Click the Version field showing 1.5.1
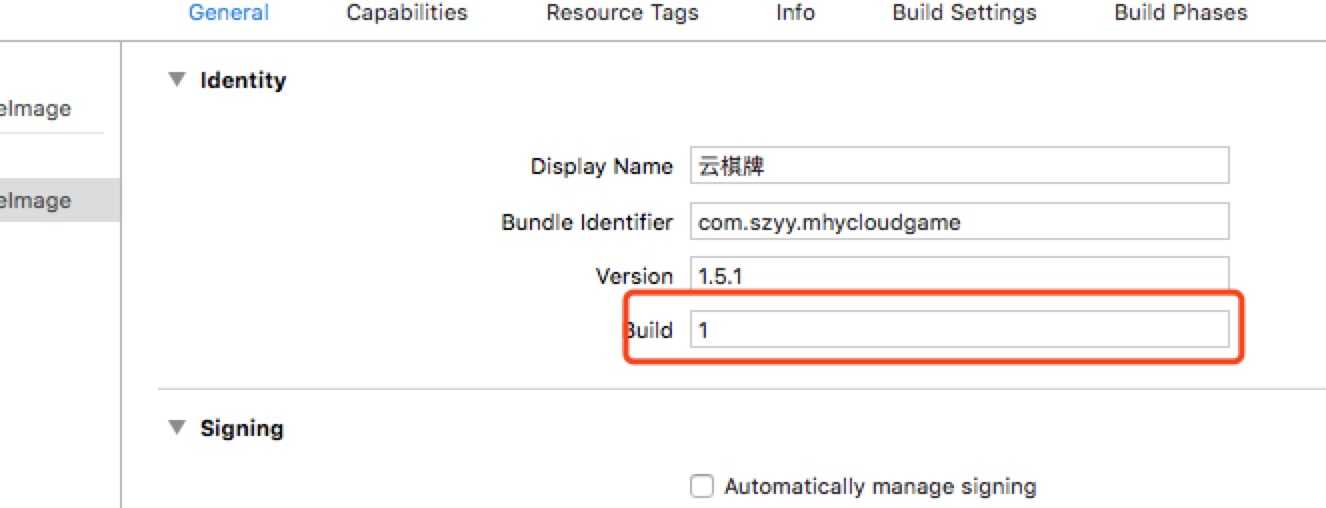The width and height of the screenshot is (1326, 508). click(x=959, y=274)
